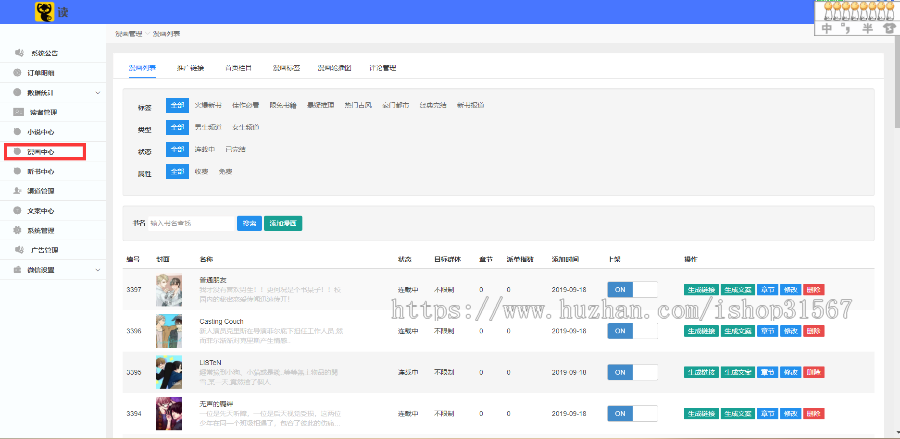Screen dimensions: 900x439
Task: Filter status by 连载中
Action: point(205,149)
